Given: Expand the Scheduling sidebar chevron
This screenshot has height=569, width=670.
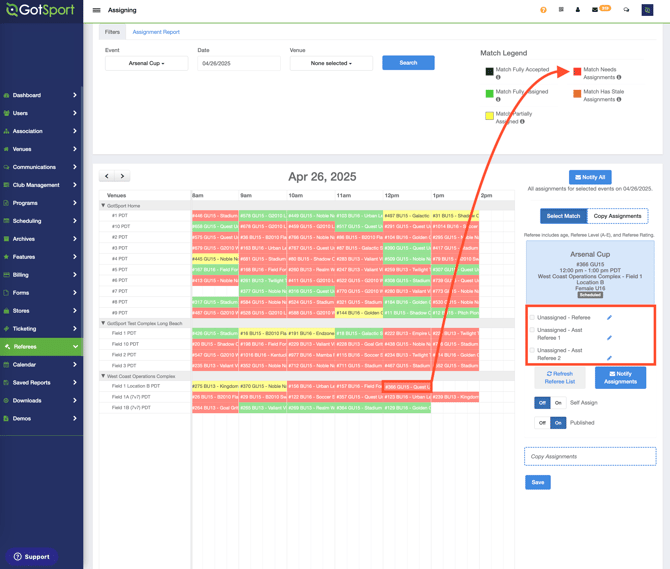Looking at the screenshot, I should (x=75, y=221).
